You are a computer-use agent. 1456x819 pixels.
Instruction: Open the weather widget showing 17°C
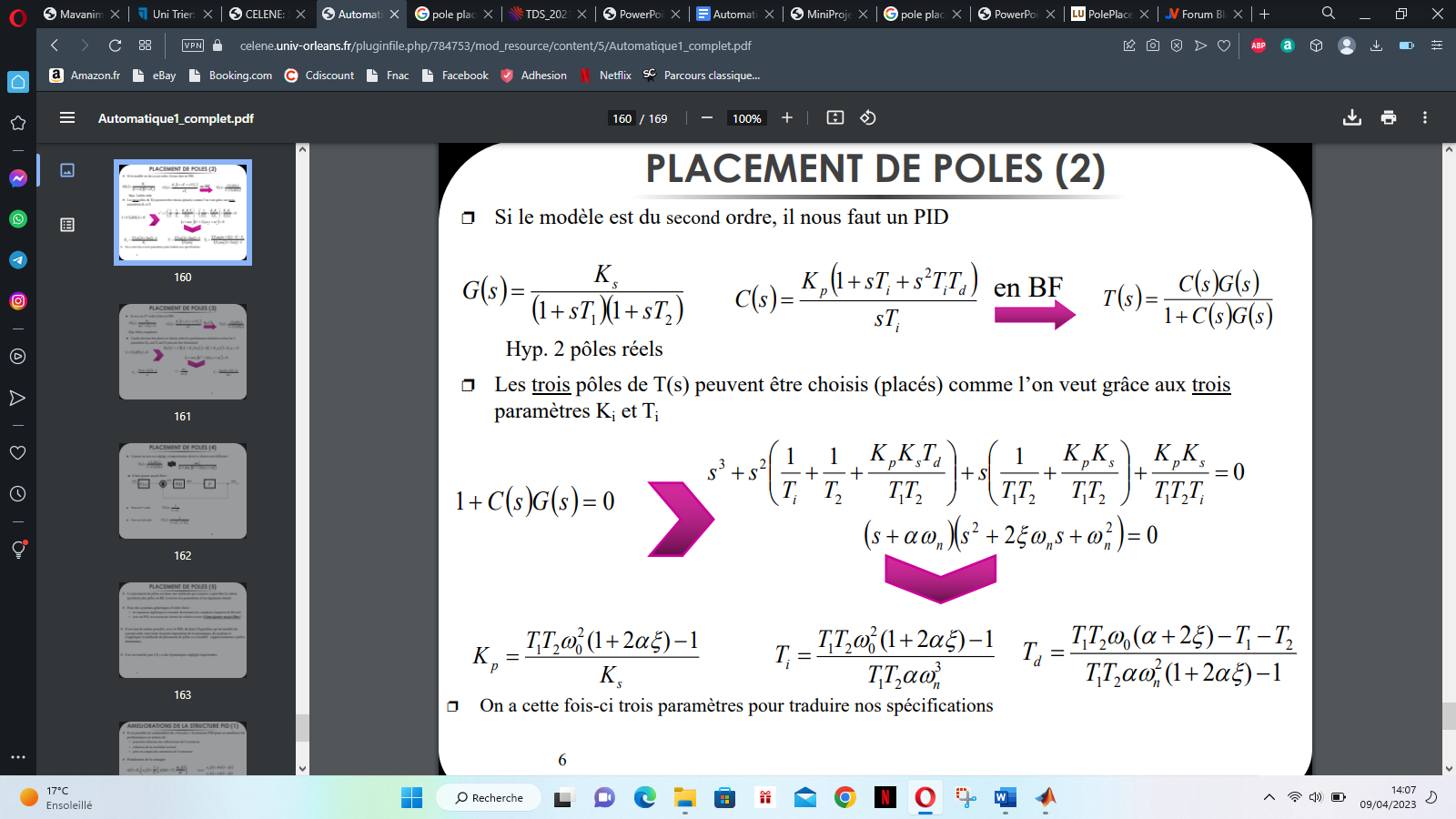(56, 798)
